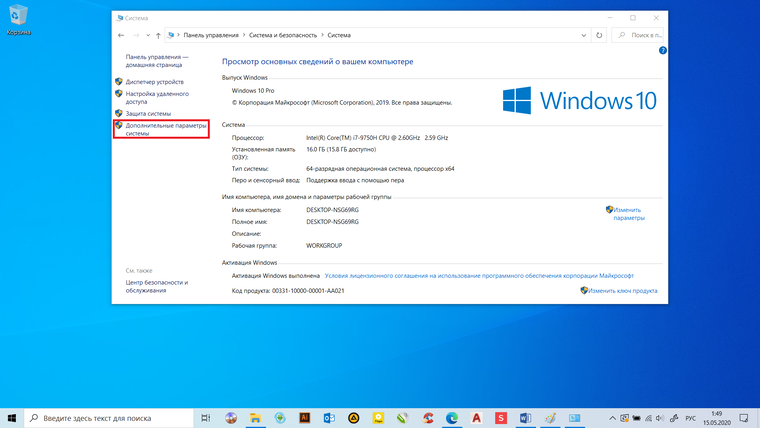Open Защита системы link
The height and width of the screenshot is (428, 760).
click(148, 113)
